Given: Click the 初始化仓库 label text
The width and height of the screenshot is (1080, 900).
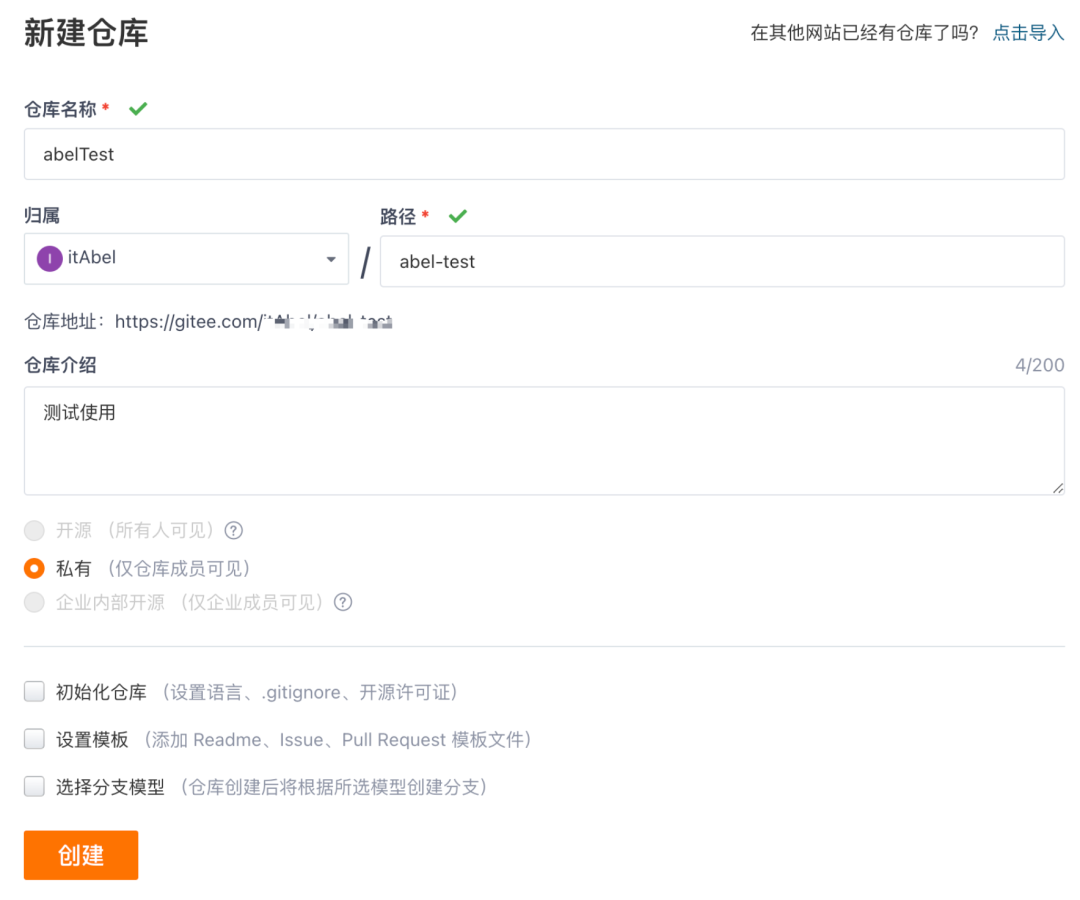Looking at the screenshot, I should (x=101, y=692).
